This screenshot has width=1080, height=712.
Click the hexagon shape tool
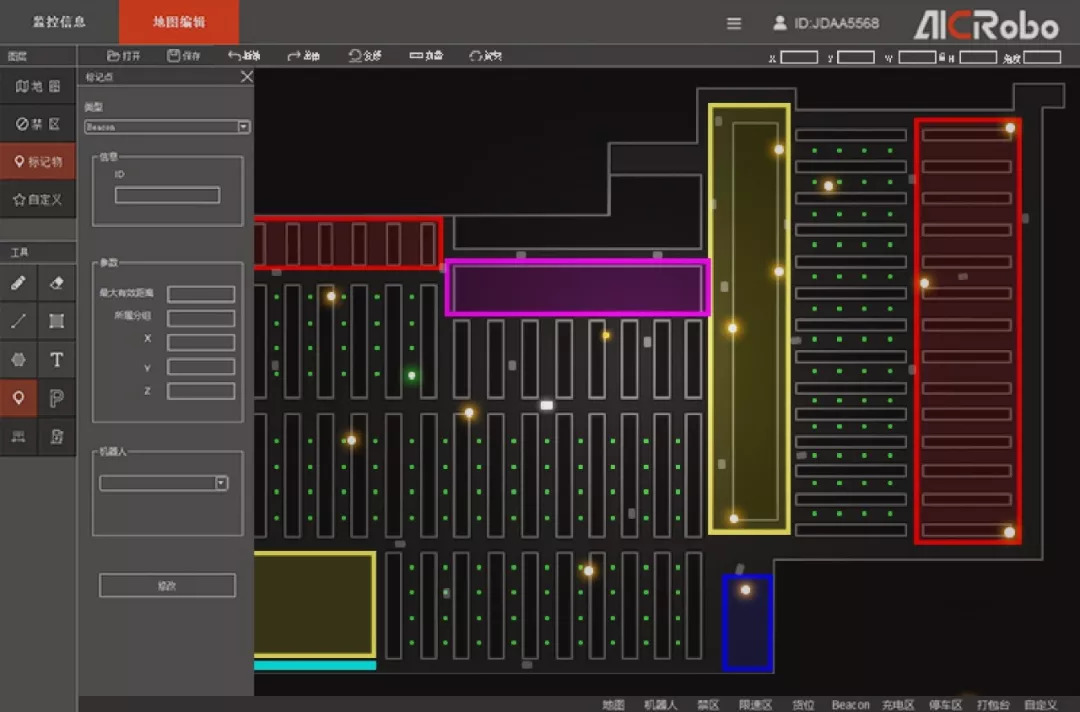pos(19,359)
